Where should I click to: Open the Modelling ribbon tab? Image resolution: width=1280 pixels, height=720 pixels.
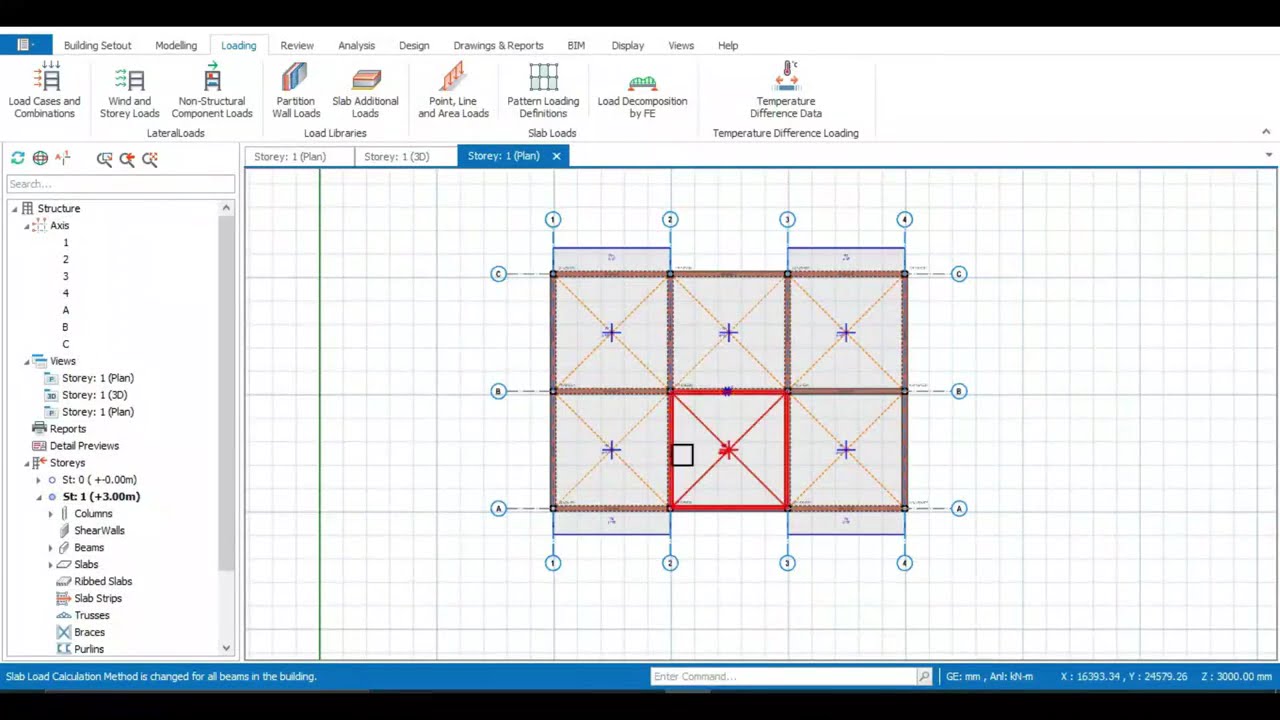tap(176, 45)
